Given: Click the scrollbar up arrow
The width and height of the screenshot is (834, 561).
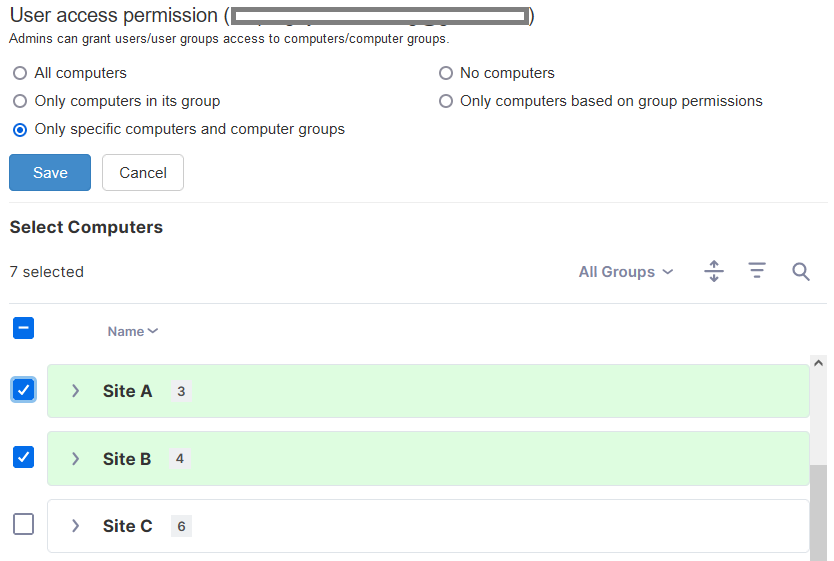Looking at the screenshot, I should pos(818,364).
